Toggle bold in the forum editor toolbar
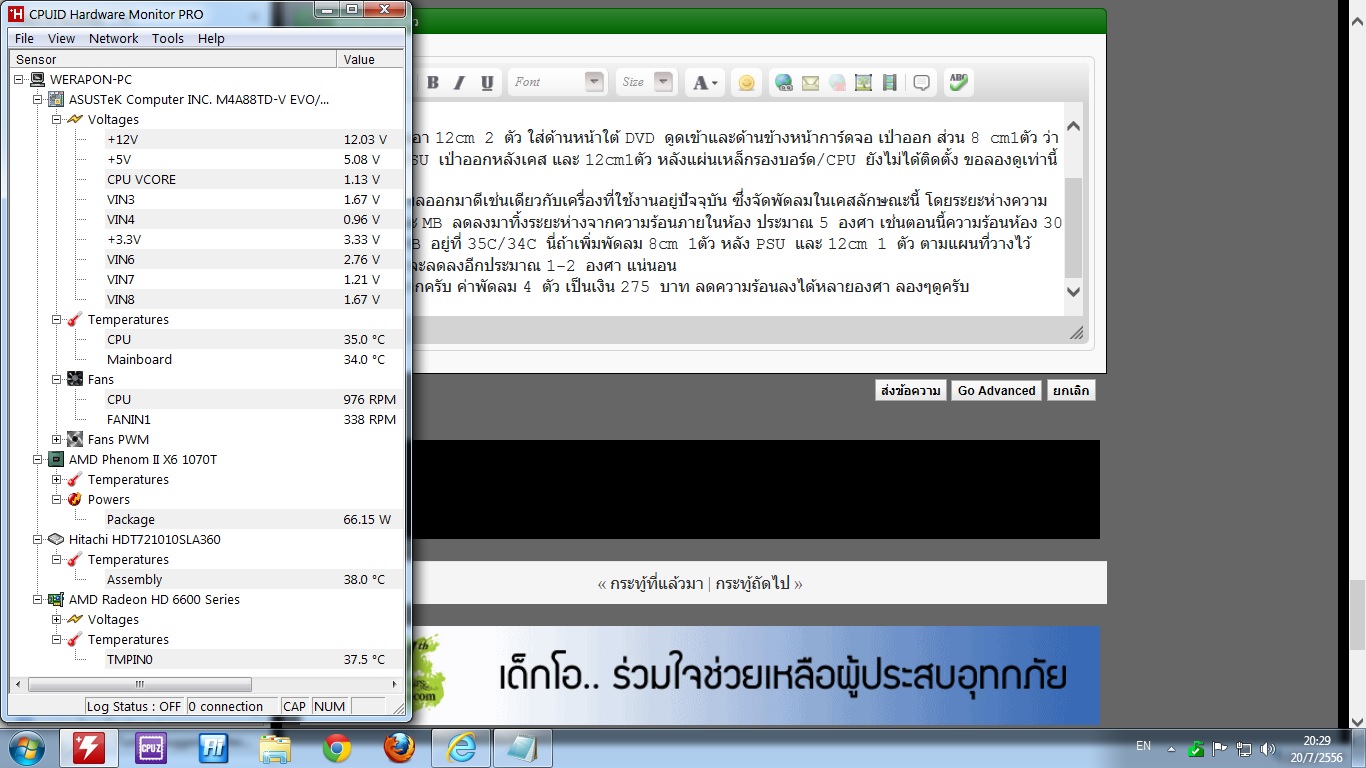1366x768 pixels. point(433,83)
